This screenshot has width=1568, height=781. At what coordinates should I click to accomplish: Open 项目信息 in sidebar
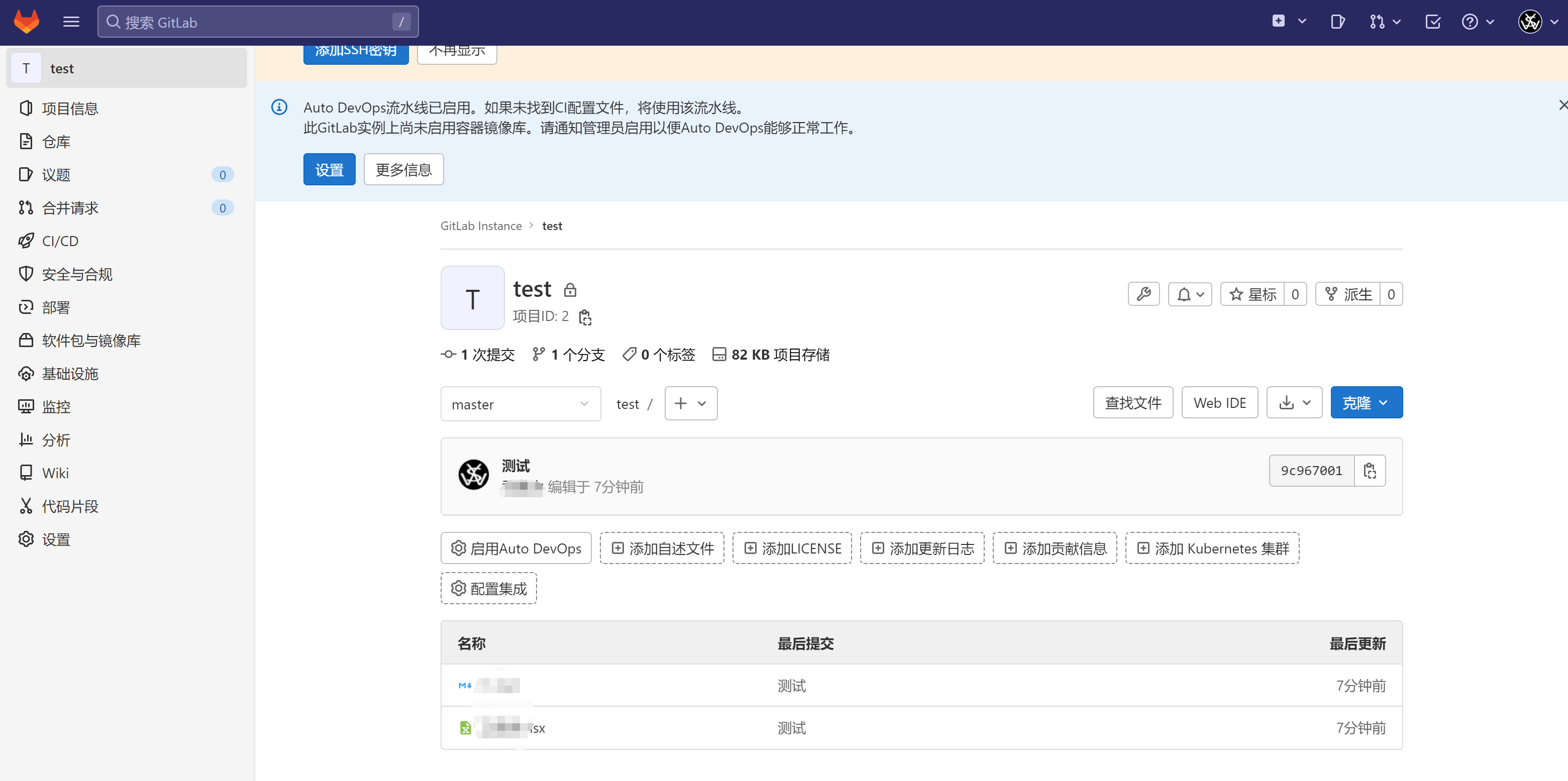pos(127,108)
